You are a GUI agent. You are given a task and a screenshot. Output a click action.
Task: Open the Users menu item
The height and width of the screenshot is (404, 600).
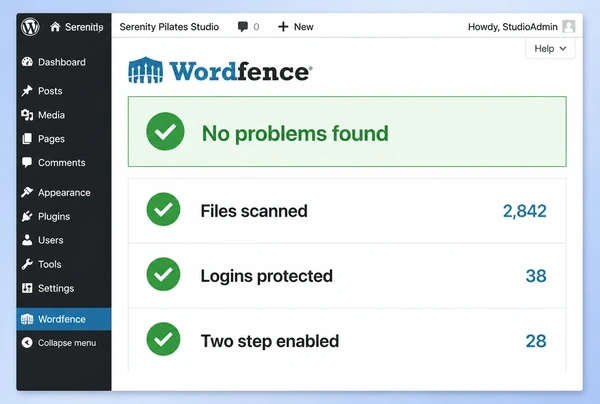click(64, 240)
